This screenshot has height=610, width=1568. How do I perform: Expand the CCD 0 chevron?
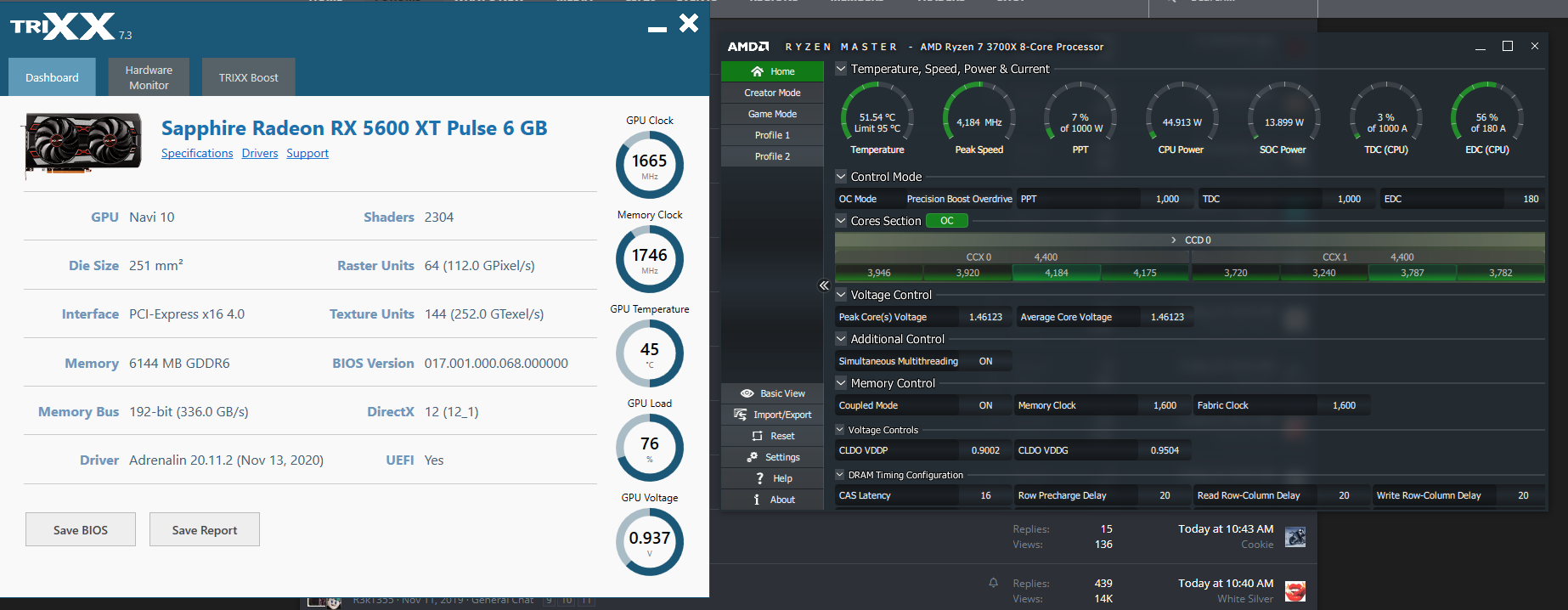pyautogui.click(x=1174, y=240)
